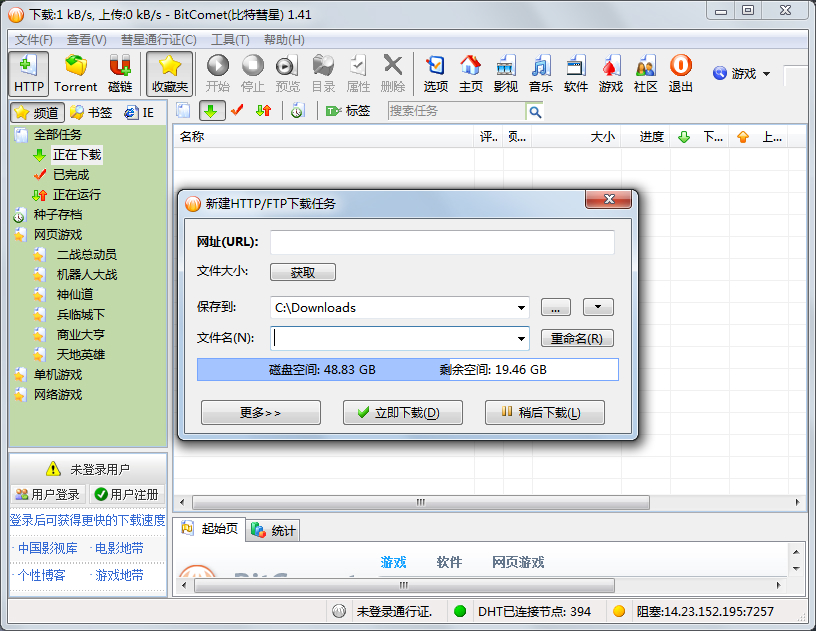Select 全部任务 in the sidebar tree
Image resolution: width=816 pixels, height=631 pixels.
click(58, 135)
